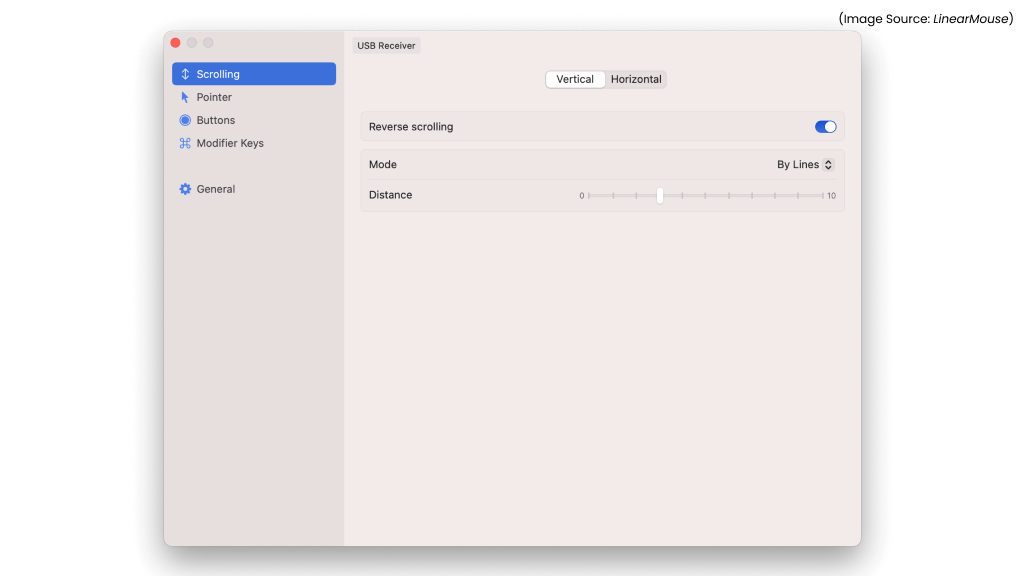This screenshot has width=1024, height=576.
Task: Click the Modifier Keys command icon
Action: pos(185,143)
